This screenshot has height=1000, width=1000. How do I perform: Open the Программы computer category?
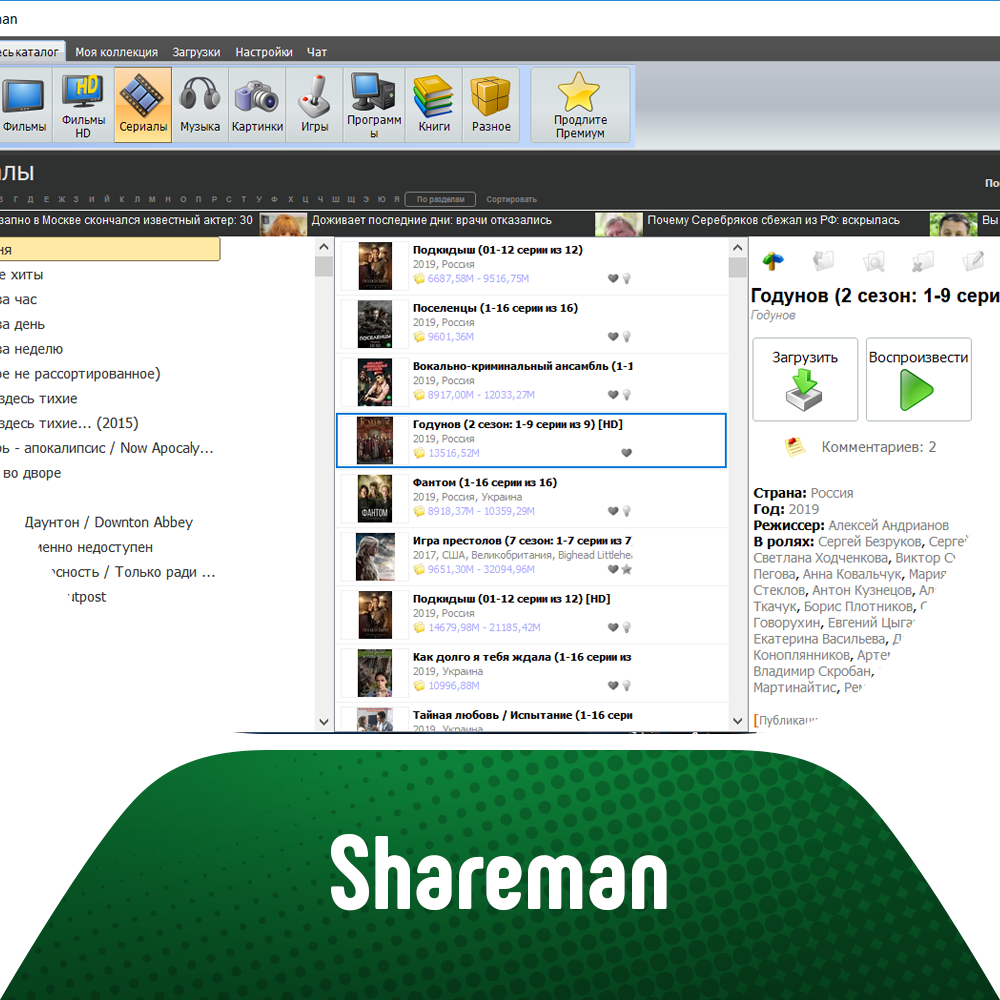374,105
